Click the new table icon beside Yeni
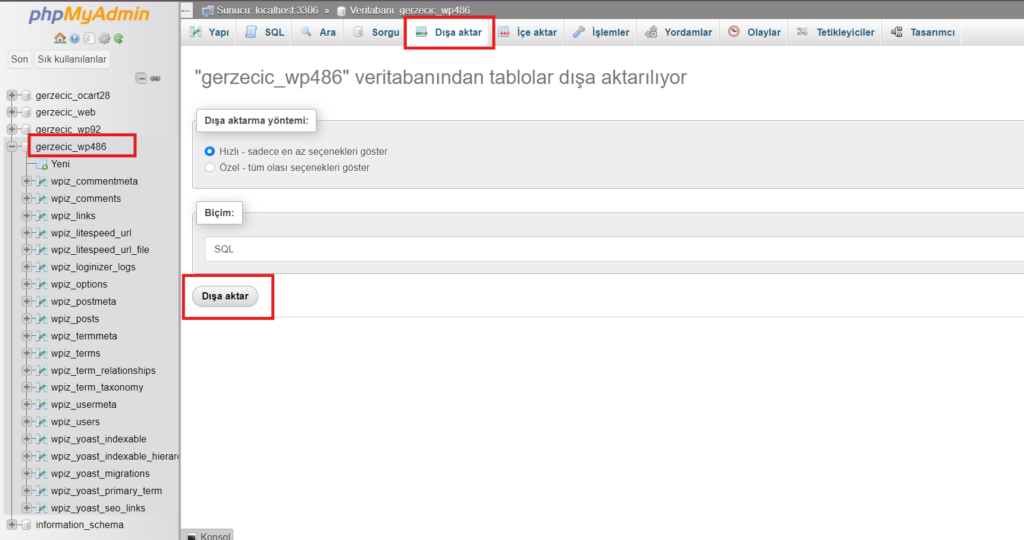1024x540 pixels. pyautogui.click(x=42, y=165)
